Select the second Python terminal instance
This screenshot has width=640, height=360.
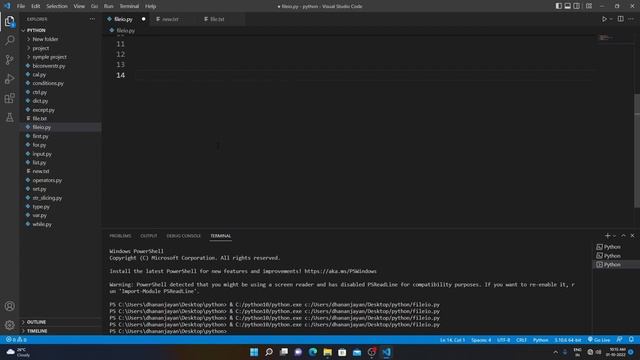tap(616, 256)
